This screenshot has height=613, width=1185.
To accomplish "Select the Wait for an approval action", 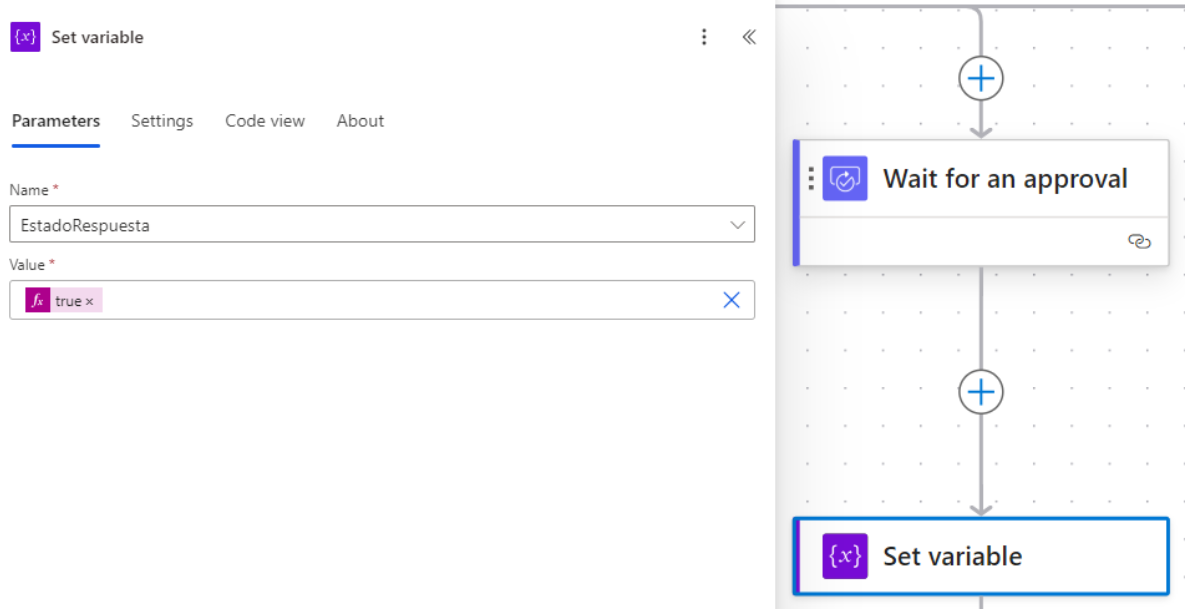I will [x=1005, y=180].
